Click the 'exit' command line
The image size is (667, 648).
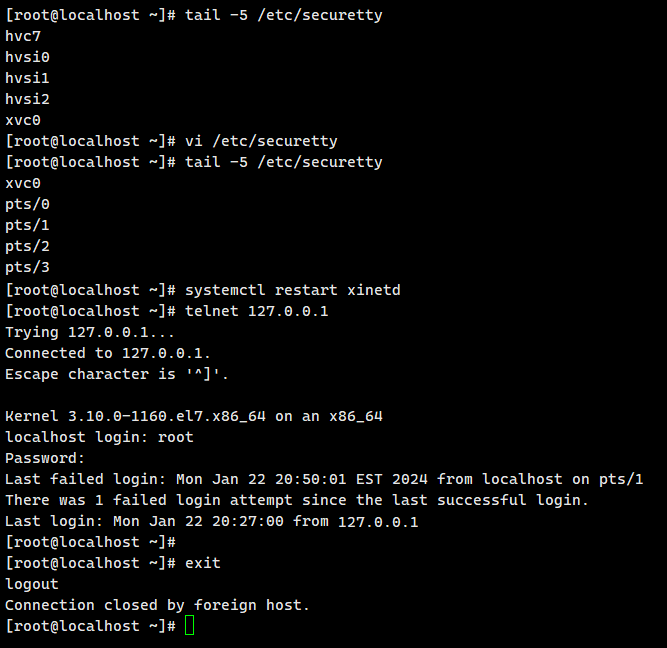[203, 563]
